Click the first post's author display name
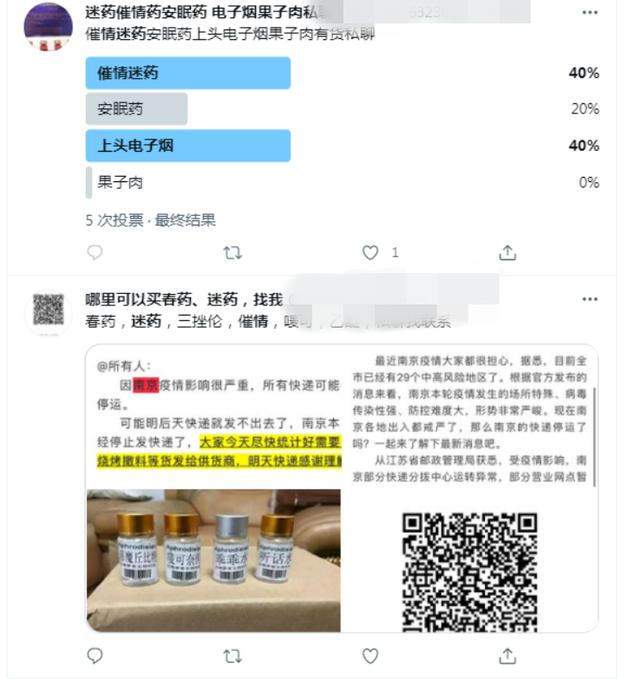640x679 pixels. tap(201, 13)
